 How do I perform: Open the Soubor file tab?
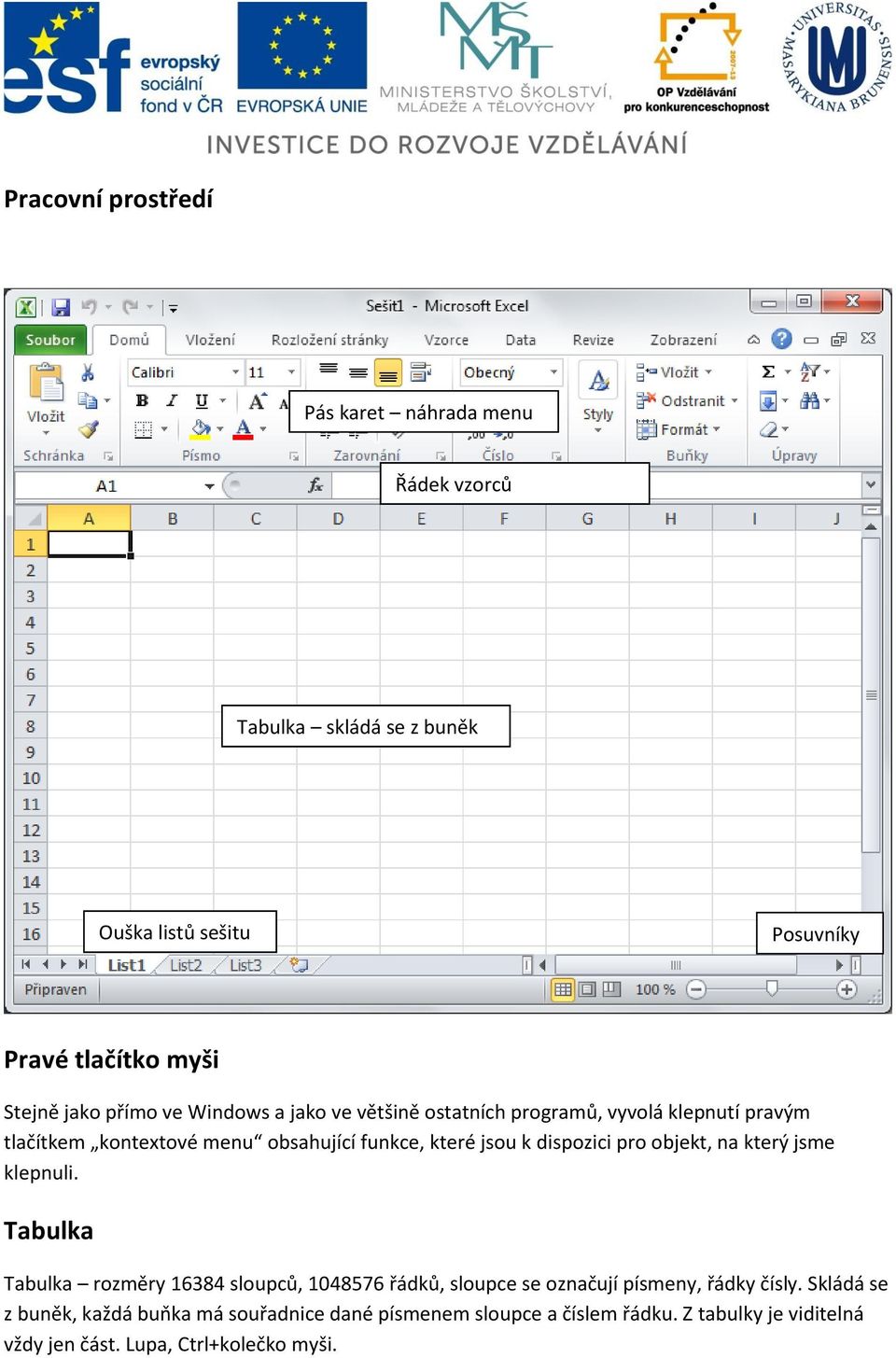pos(50,340)
